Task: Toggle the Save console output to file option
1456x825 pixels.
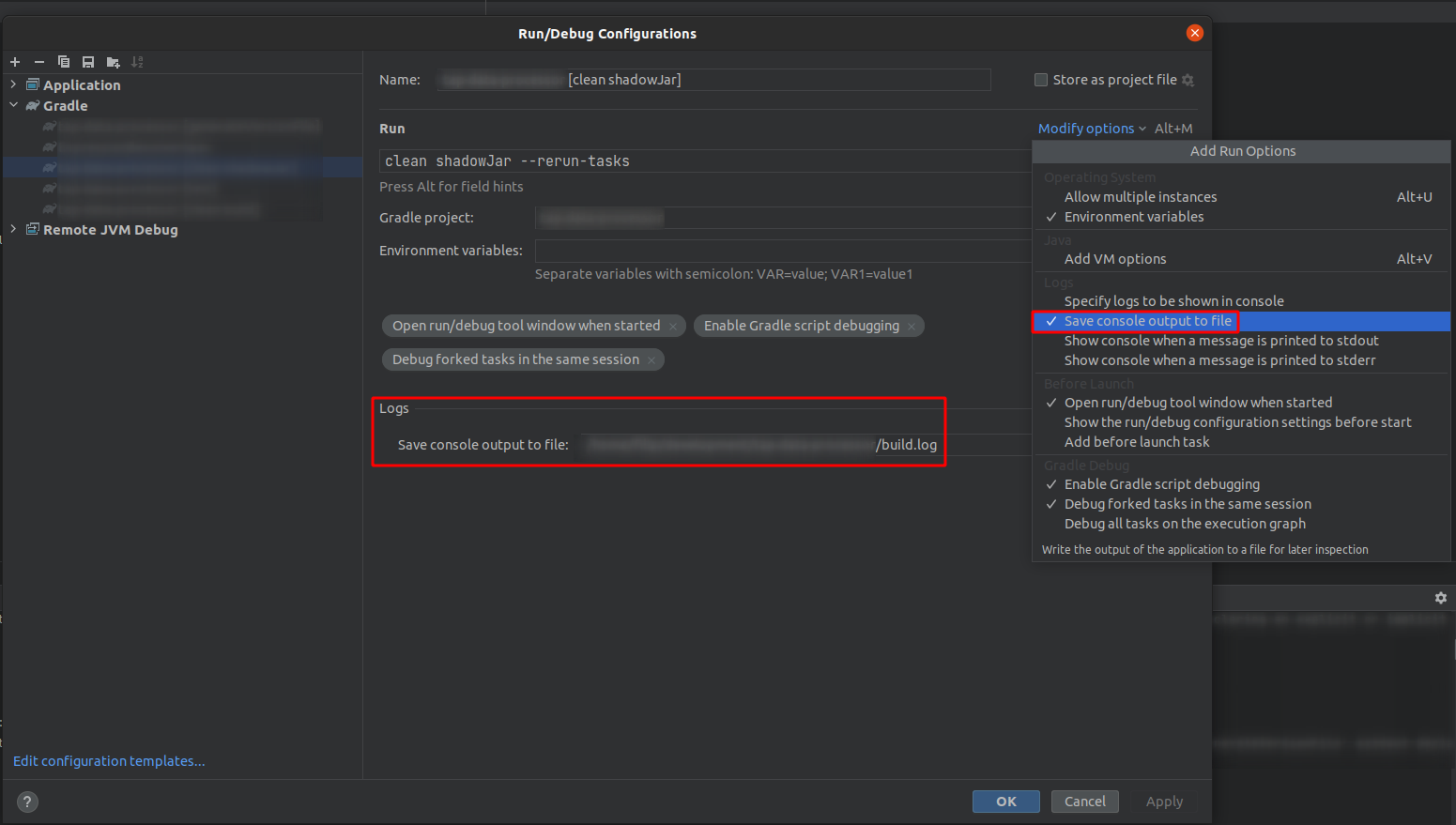Action: 1241,321
